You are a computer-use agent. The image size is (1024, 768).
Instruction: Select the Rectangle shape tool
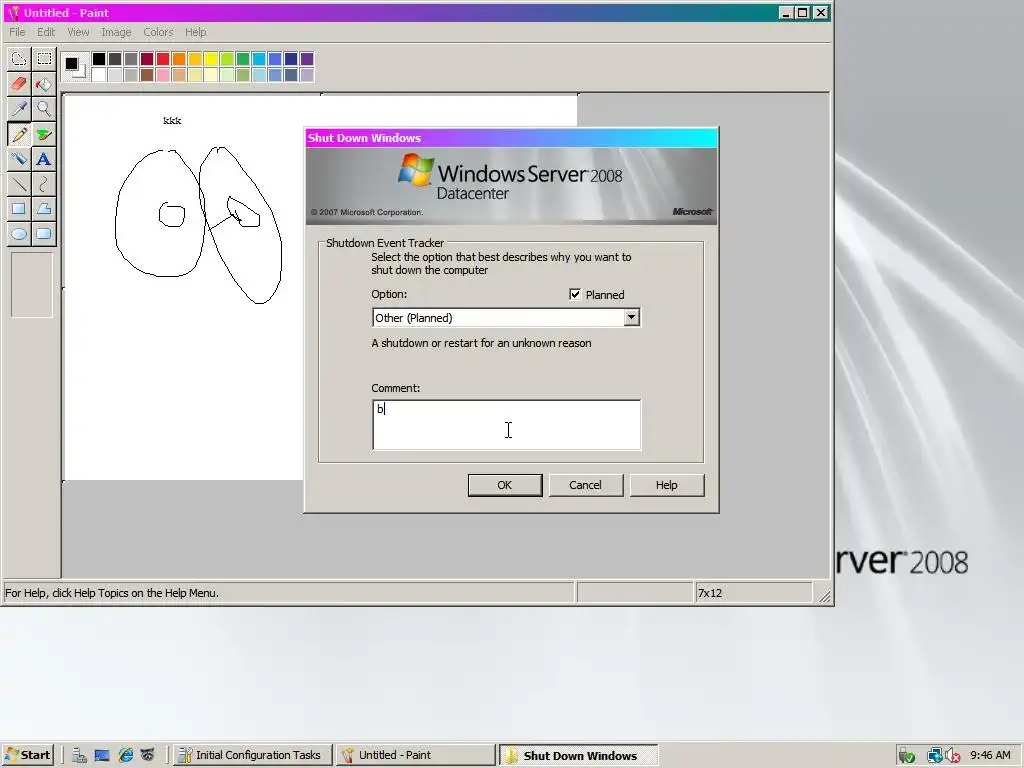[x=19, y=209]
